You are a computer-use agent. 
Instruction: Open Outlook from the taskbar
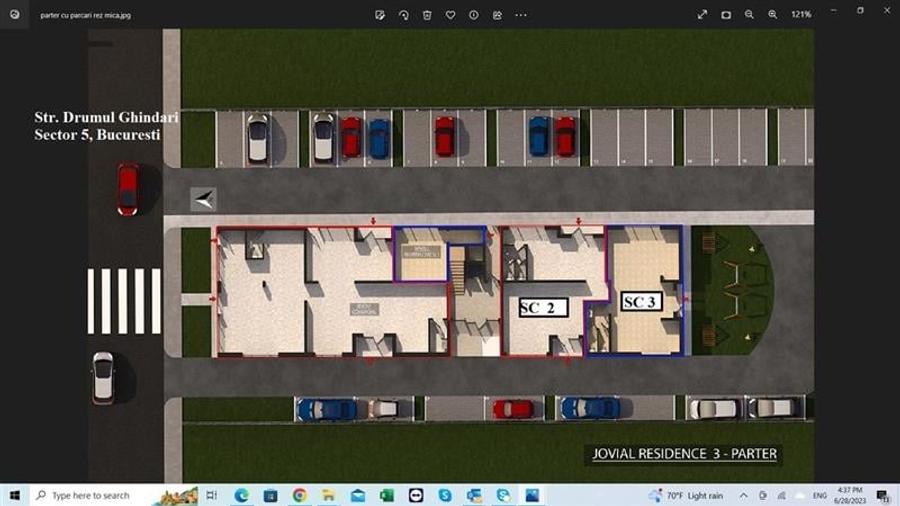pos(474,495)
